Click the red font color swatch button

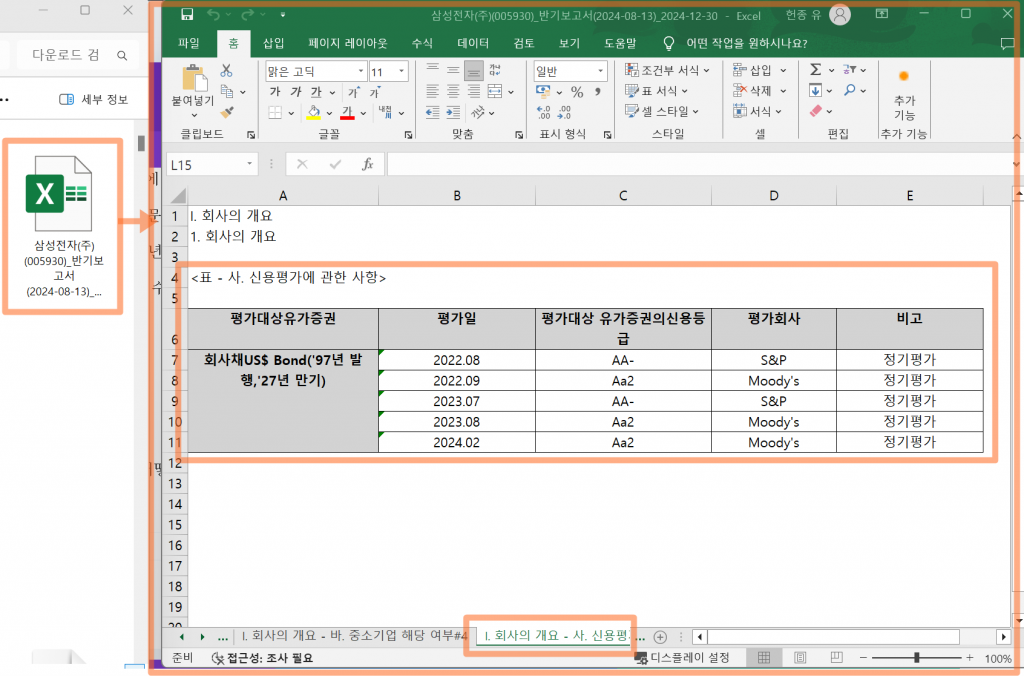click(x=347, y=112)
